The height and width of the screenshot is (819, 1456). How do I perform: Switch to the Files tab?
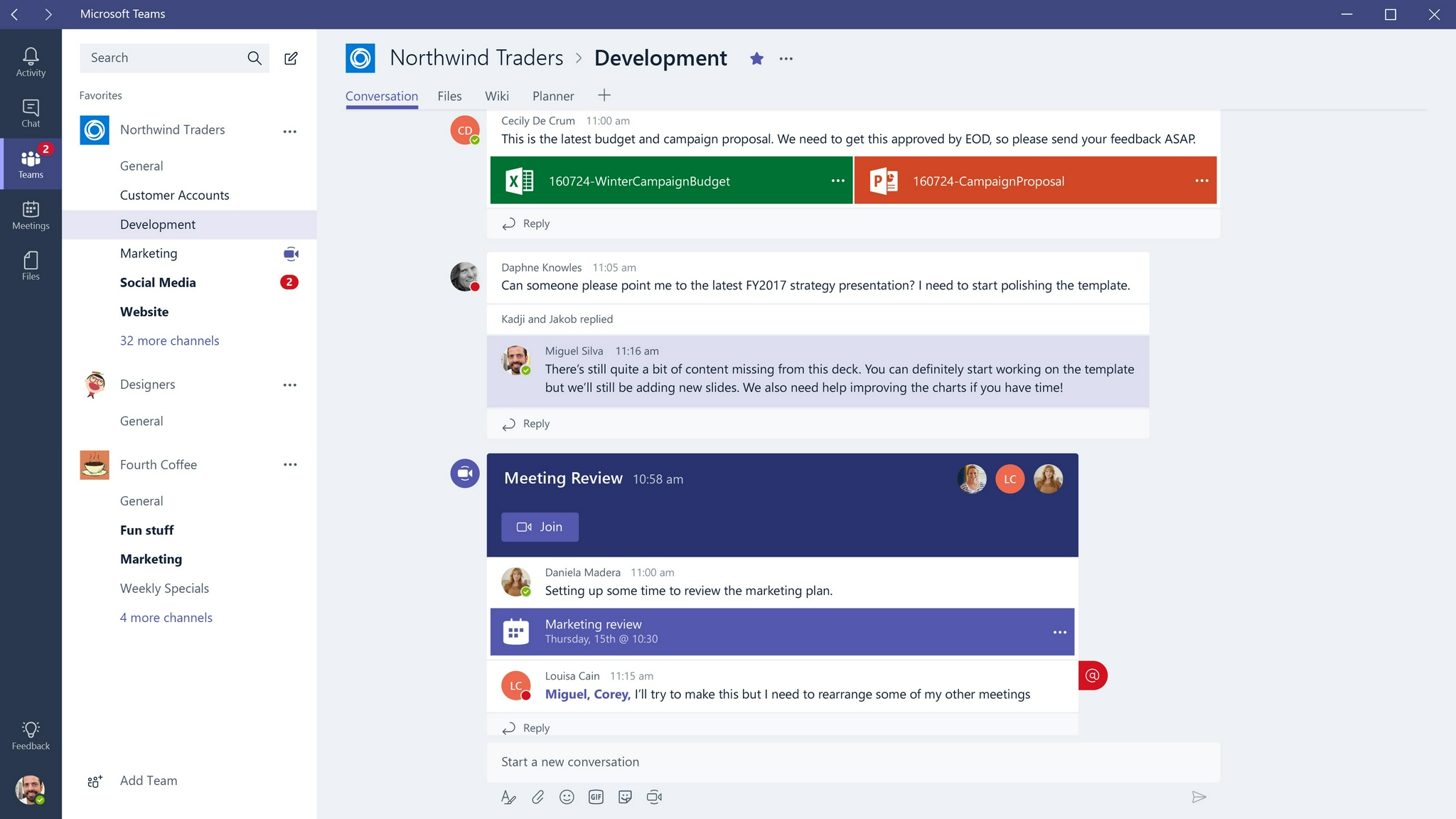point(449,96)
